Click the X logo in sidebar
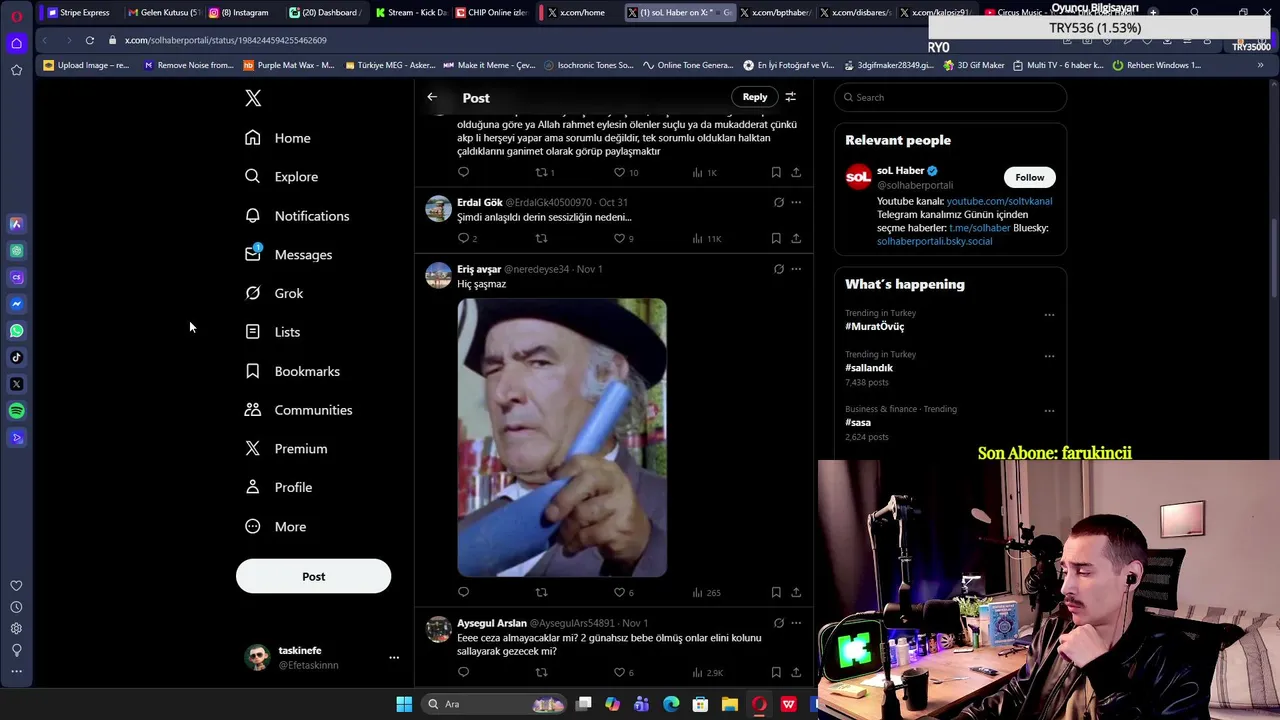 point(253,98)
